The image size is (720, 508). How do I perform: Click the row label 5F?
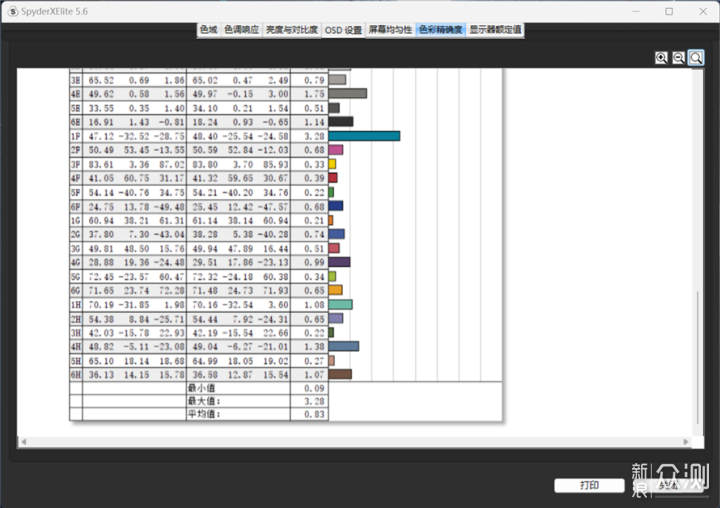[x=76, y=192]
